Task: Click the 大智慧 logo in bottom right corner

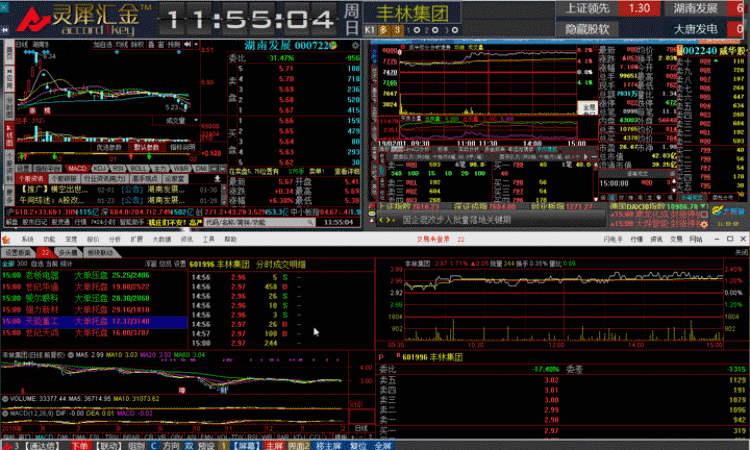Action: point(728,211)
